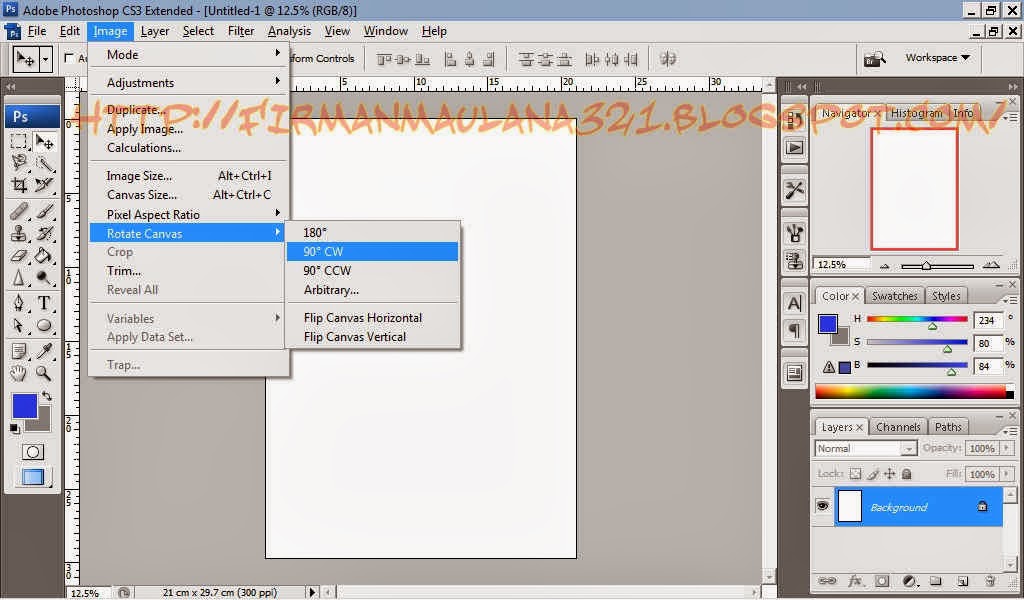Choose Flip Canvas Horizontal
Screen dimensions: 1024x600
coord(372,318)
